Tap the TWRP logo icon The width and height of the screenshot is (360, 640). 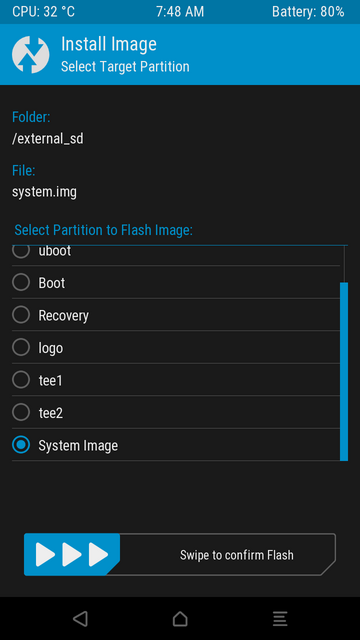(31, 55)
